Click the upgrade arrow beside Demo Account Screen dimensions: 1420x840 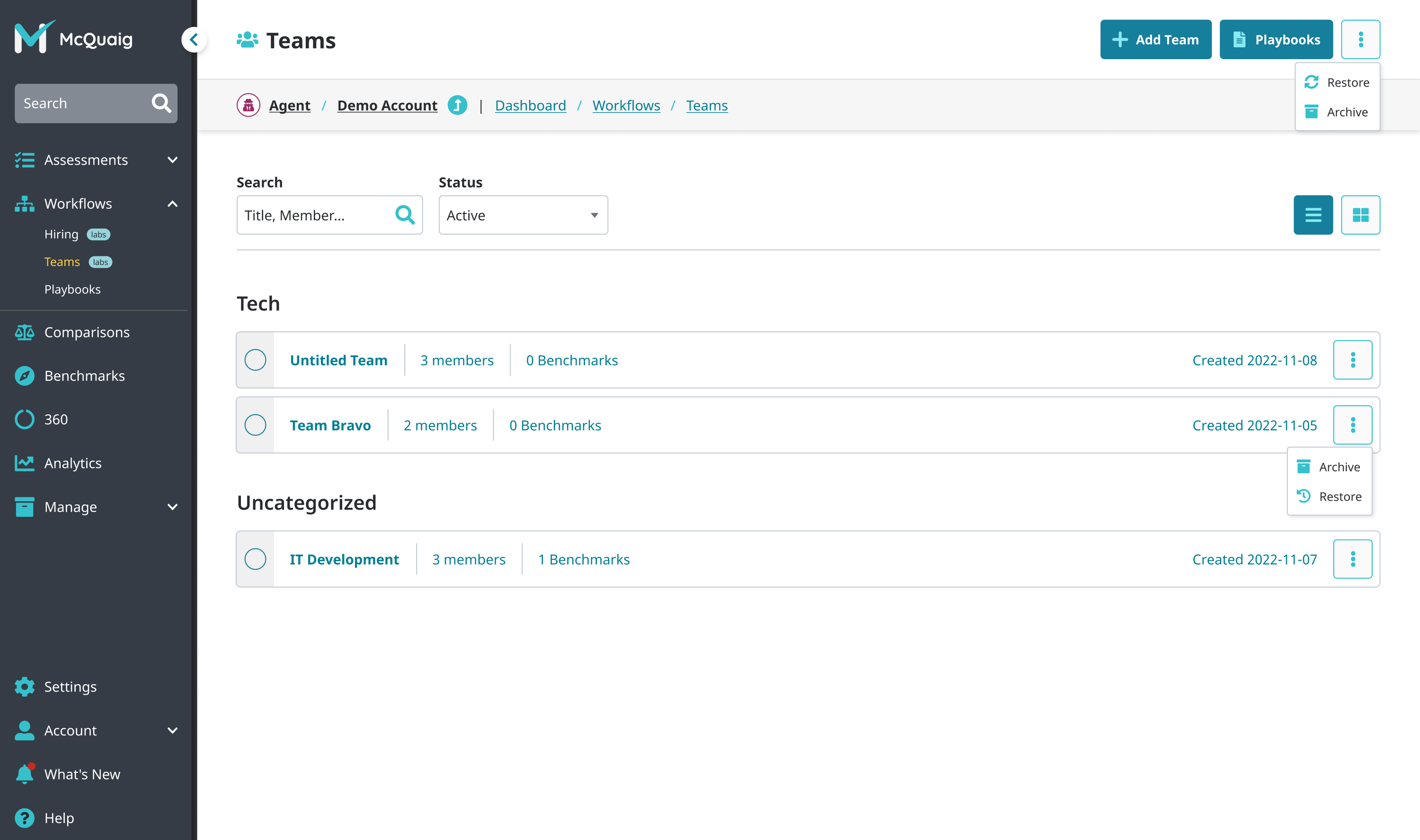457,105
